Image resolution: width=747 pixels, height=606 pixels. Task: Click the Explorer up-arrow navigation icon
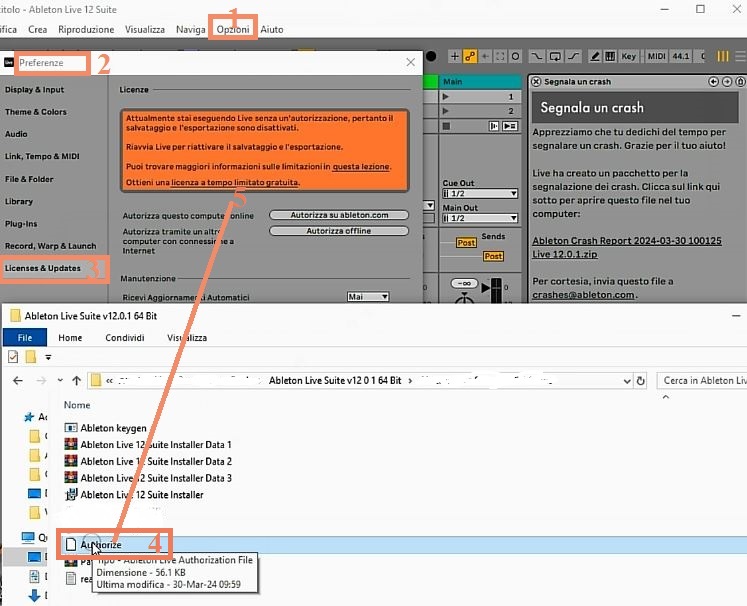point(77,380)
